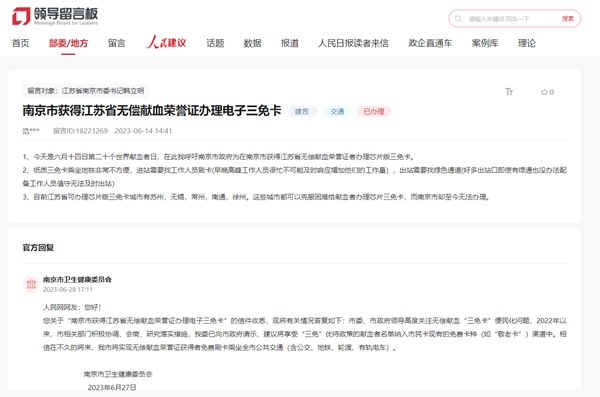Open 人民日报读者来信 nav item
This screenshot has height=397, width=600.
353,43
